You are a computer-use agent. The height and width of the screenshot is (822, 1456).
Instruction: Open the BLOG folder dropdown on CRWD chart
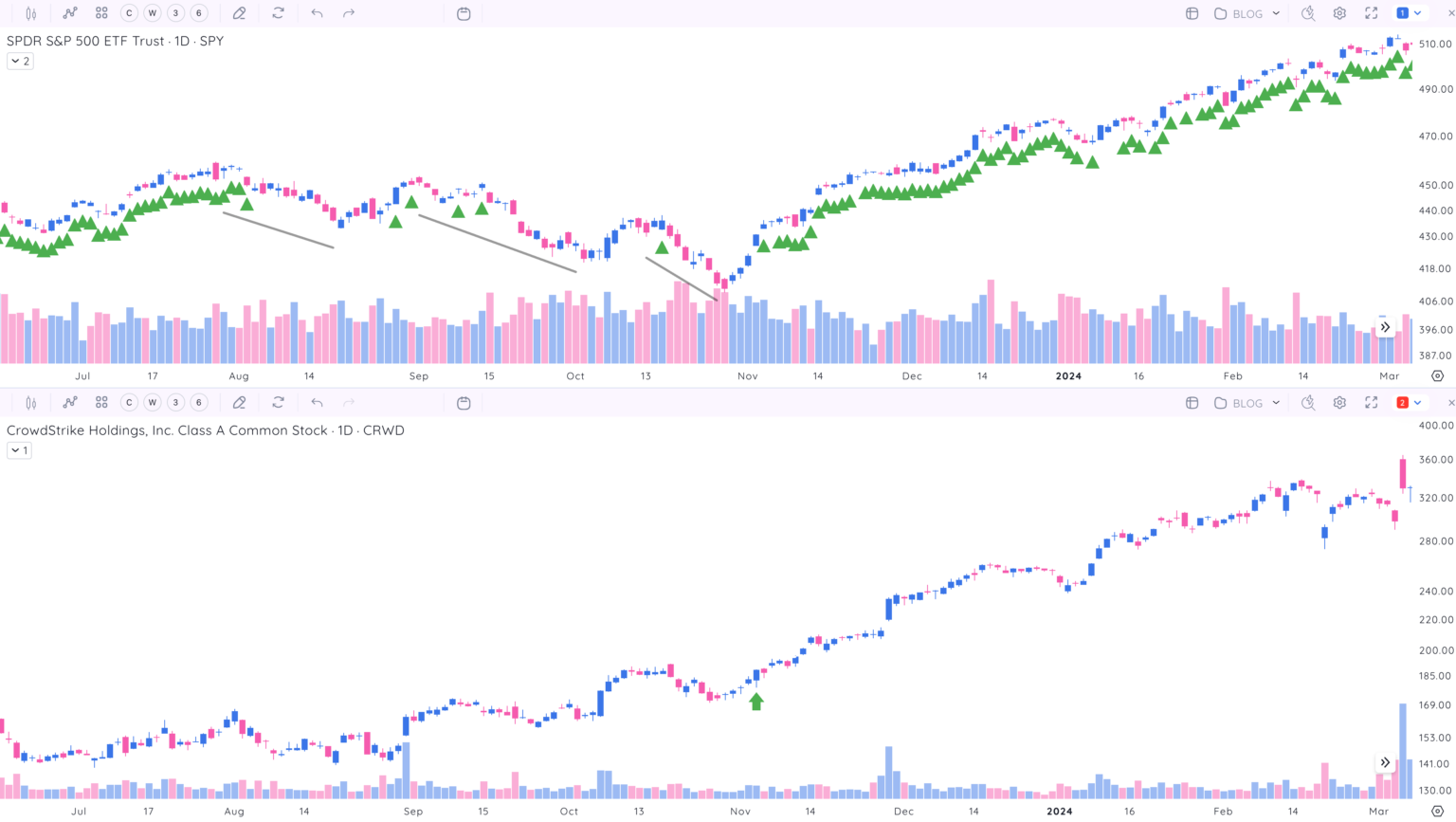[1247, 403]
